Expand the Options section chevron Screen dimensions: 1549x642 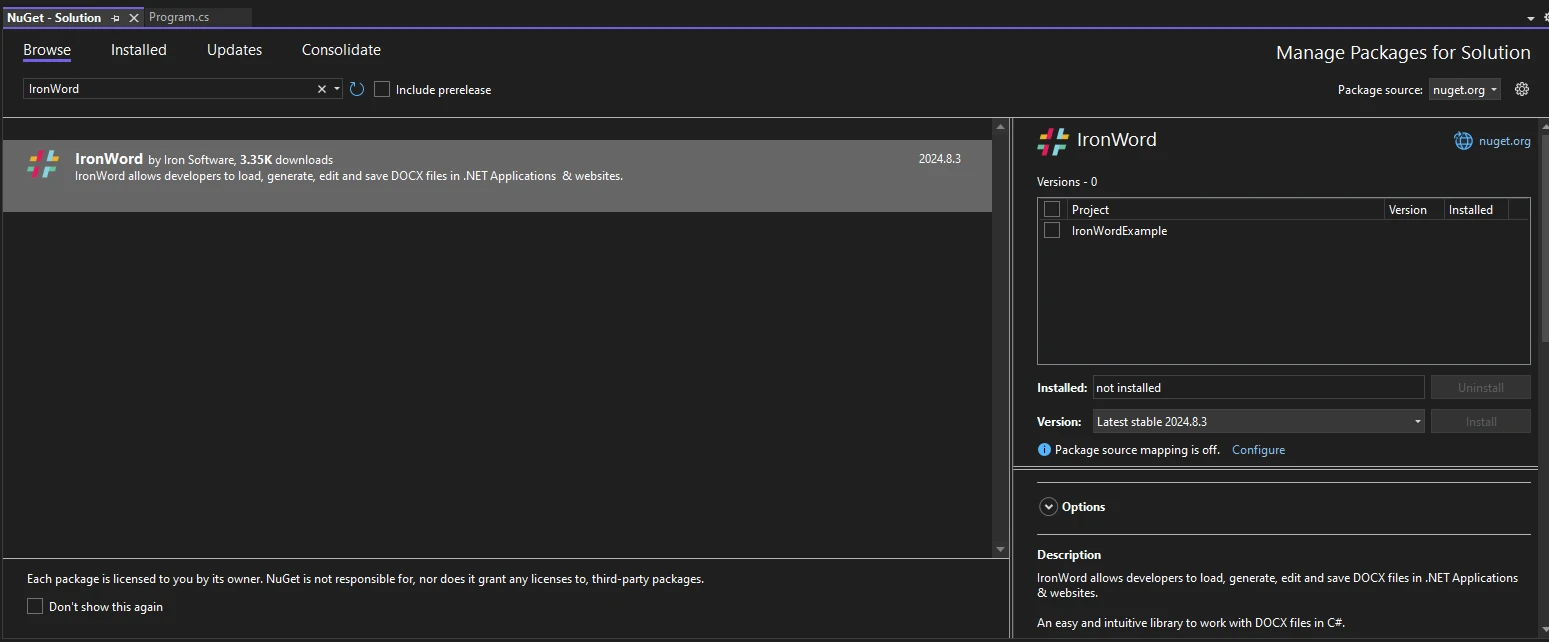click(1048, 507)
